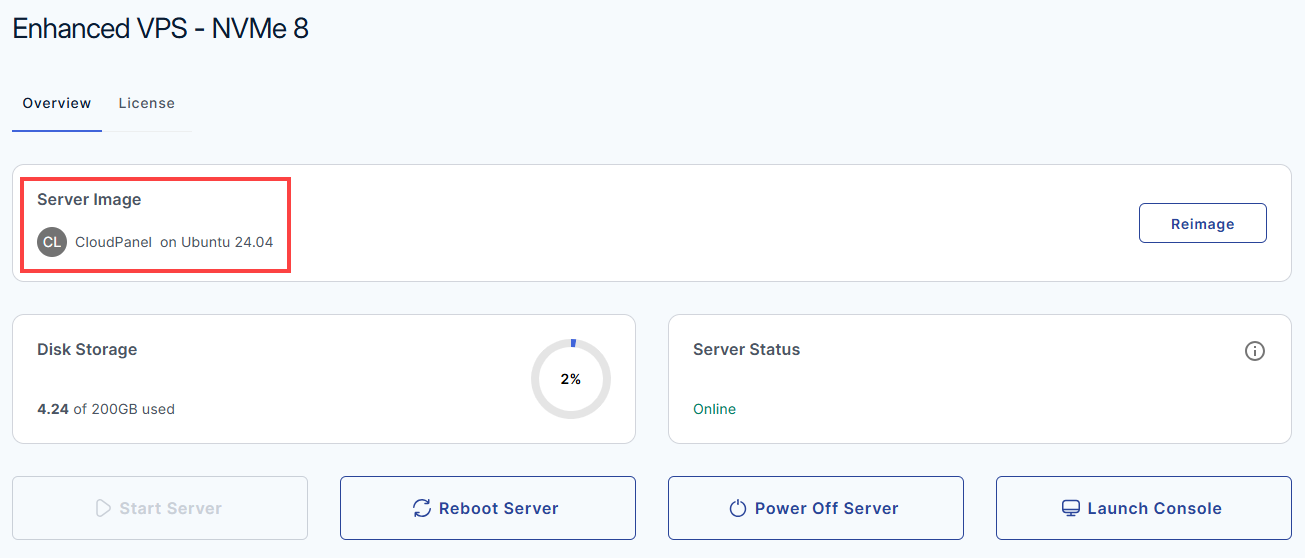This screenshot has height=558, width=1305.
Task: Click the 'CloudPanel on Ubuntu 24.04' text
Action: 174,242
